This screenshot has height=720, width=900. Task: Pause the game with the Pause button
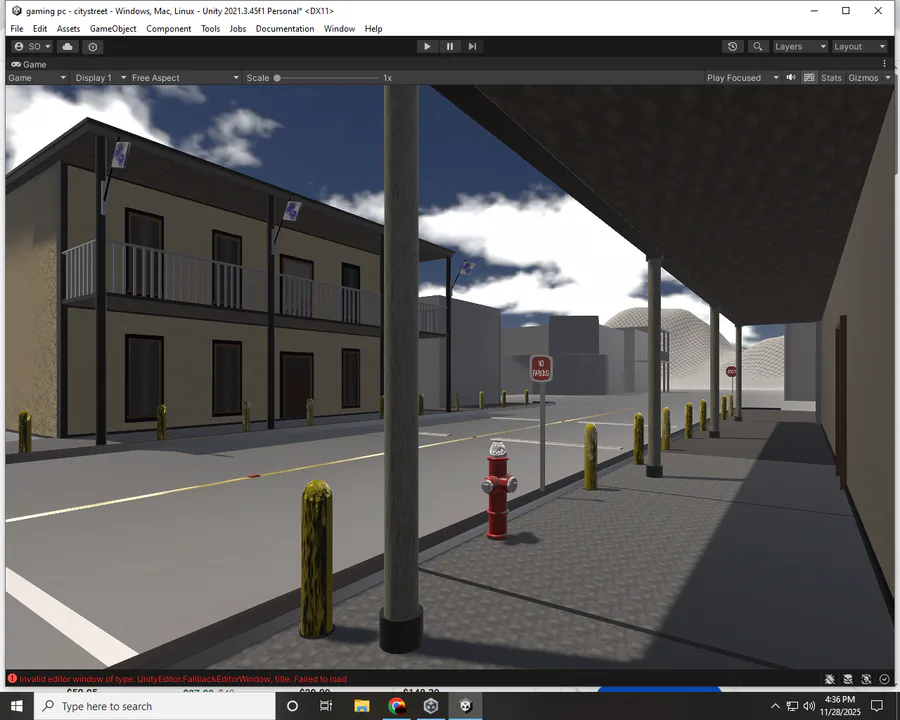pyautogui.click(x=450, y=47)
